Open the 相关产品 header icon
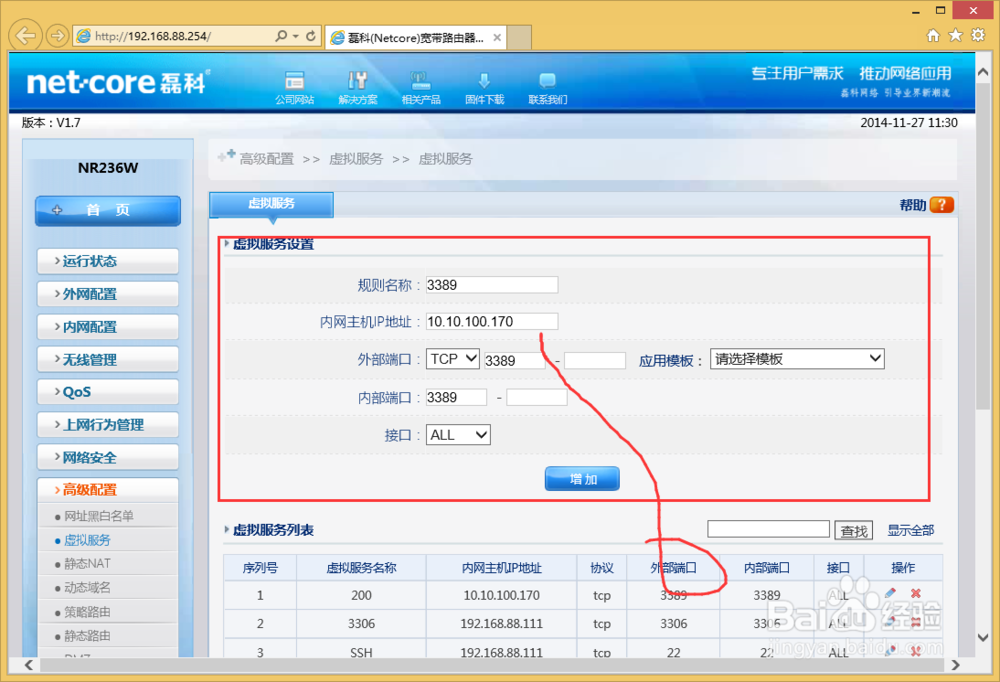 [421, 87]
